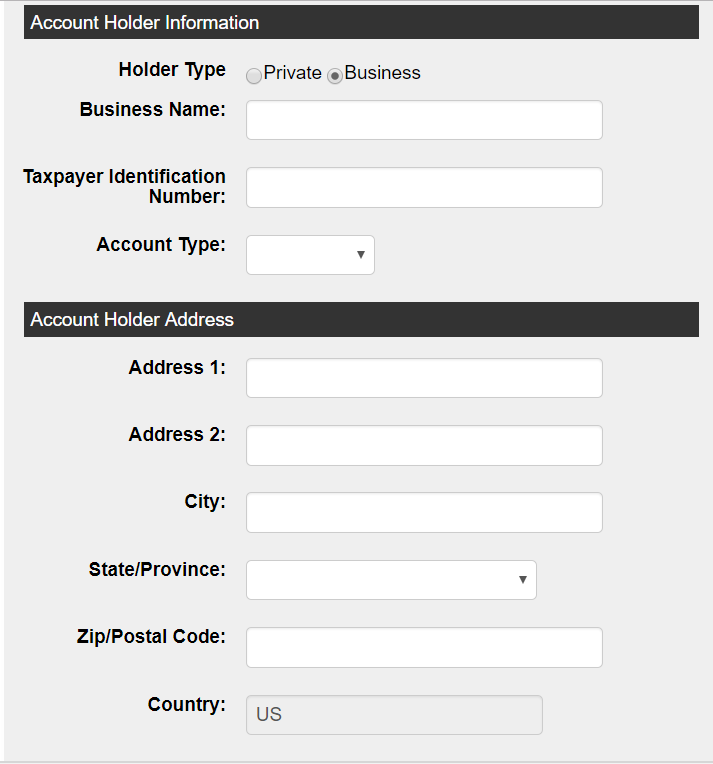
Task: Focus the Taxpayer Identification Number input box
Action: (x=424, y=187)
